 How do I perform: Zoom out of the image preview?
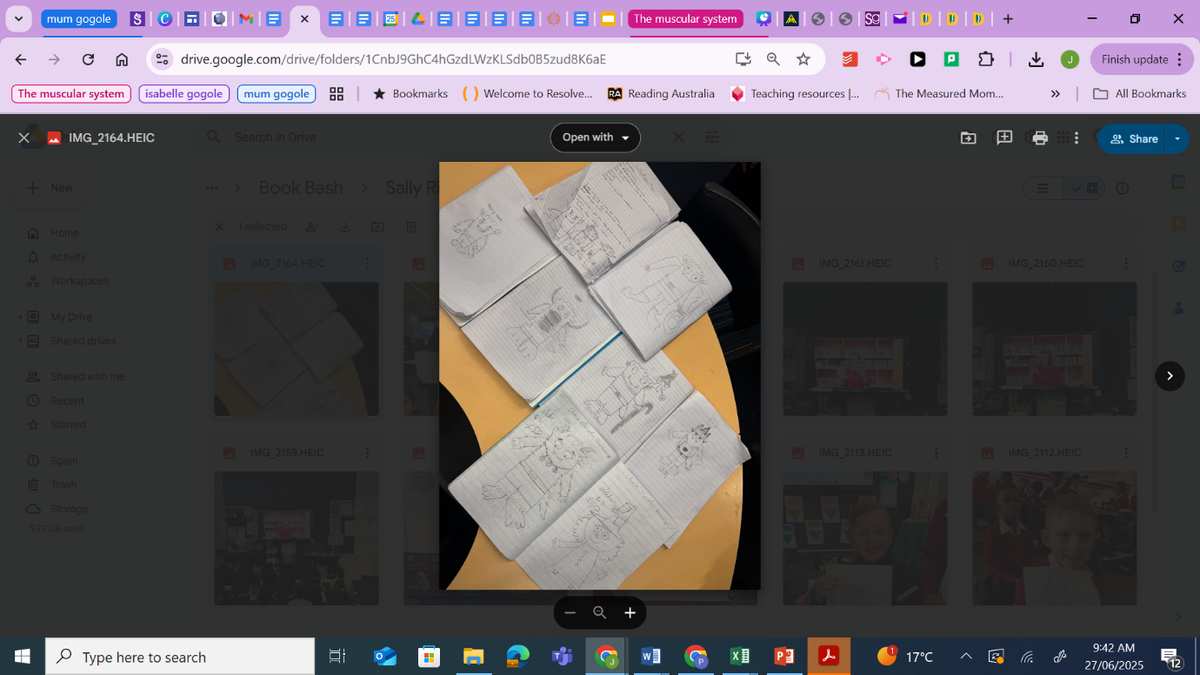pyautogui.click(x=570, y=613)
